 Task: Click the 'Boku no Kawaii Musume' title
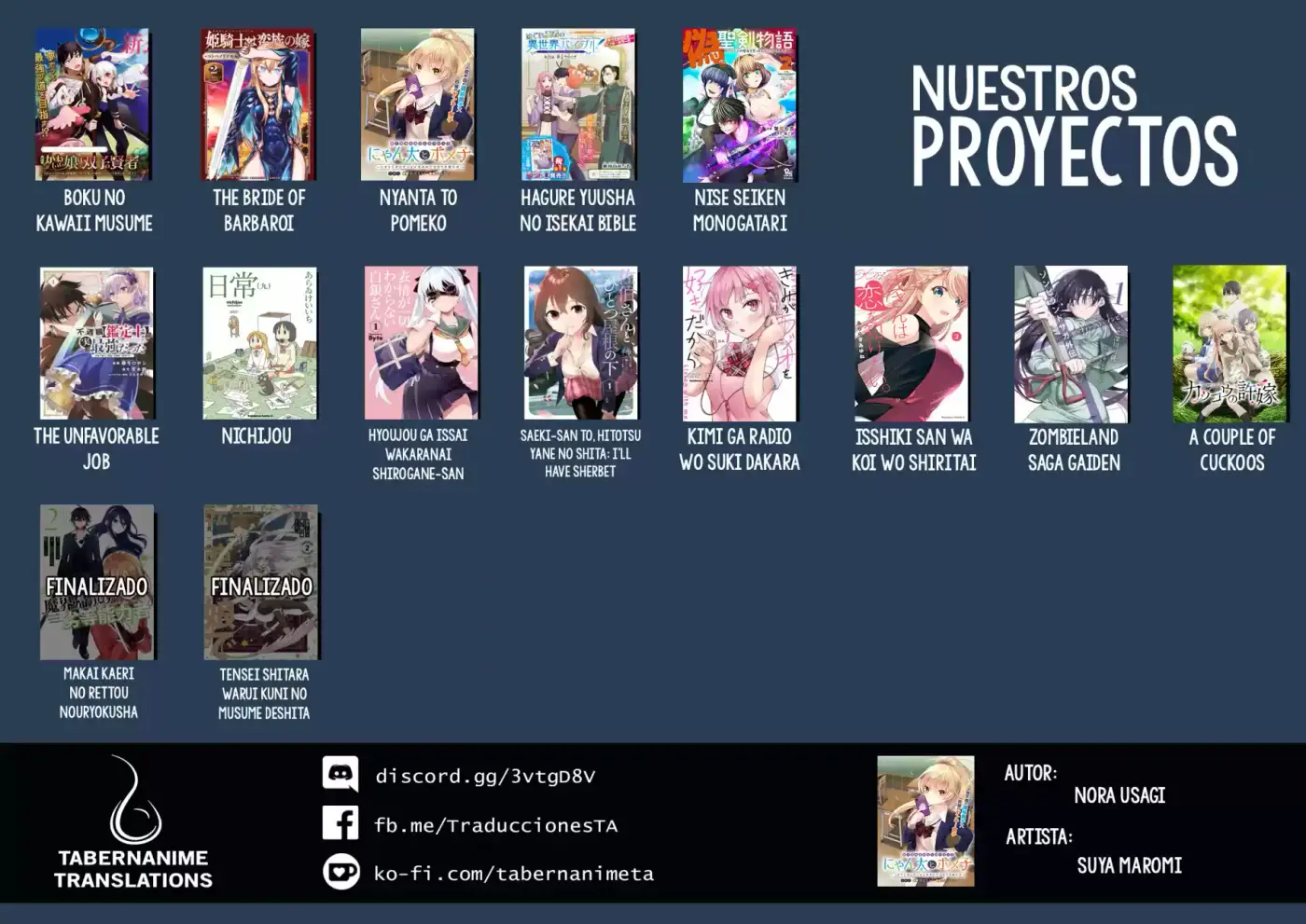[94, 210]
